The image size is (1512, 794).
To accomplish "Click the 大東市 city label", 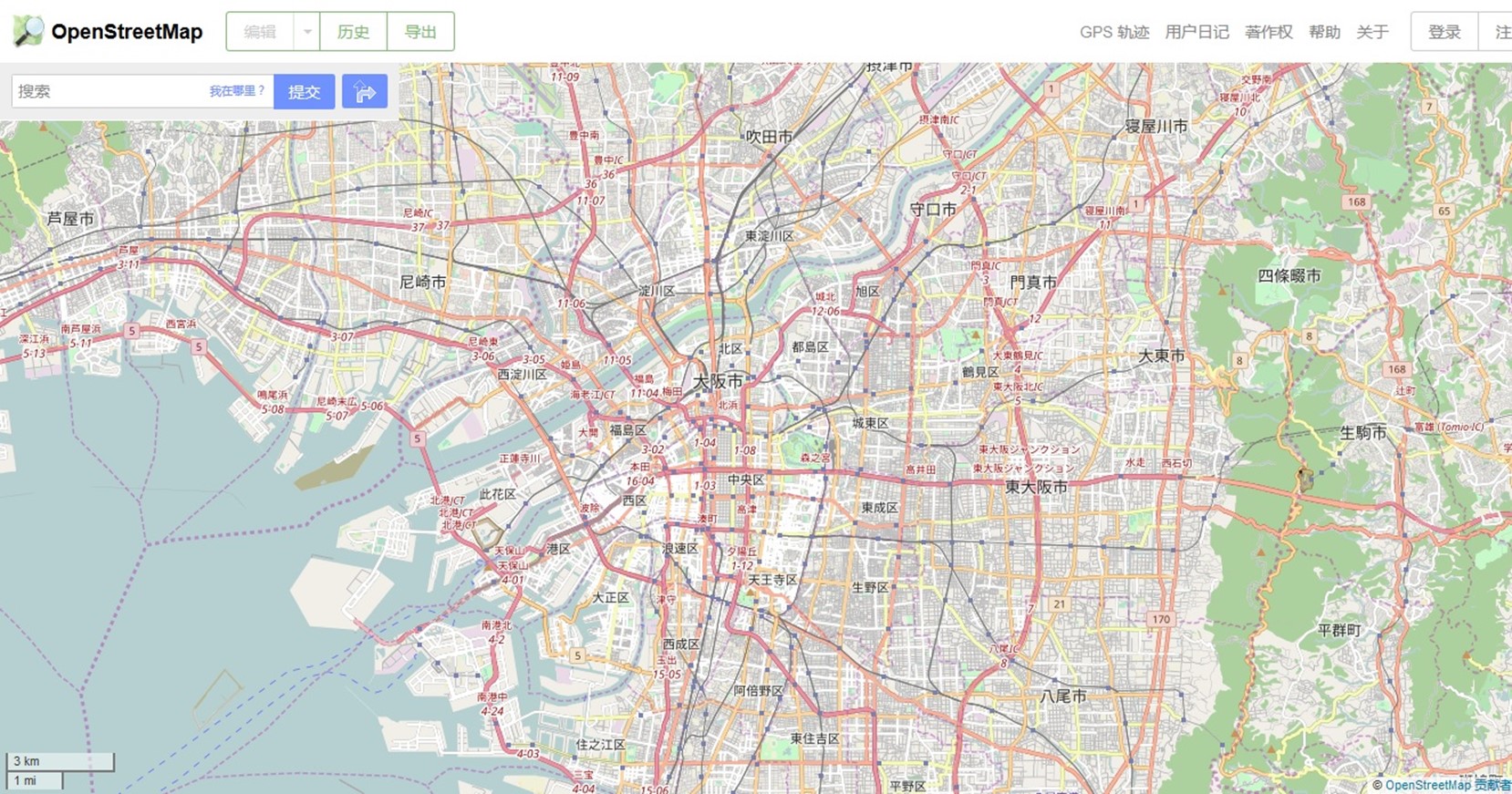I will (1161, 356).
